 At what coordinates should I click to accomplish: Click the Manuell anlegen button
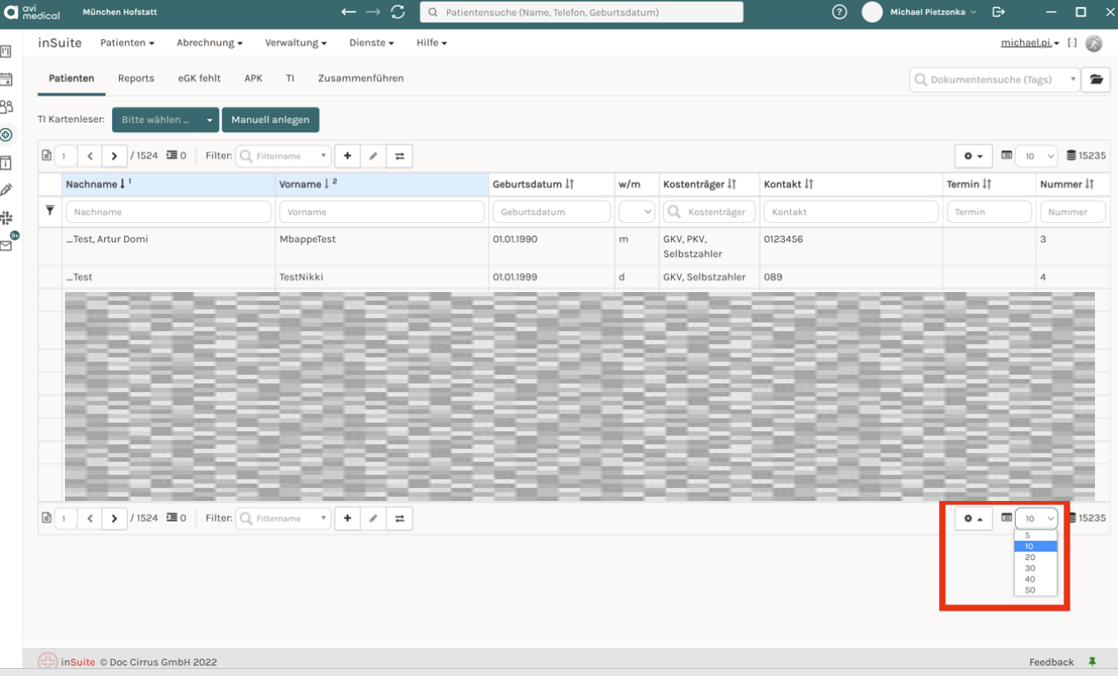270,120
